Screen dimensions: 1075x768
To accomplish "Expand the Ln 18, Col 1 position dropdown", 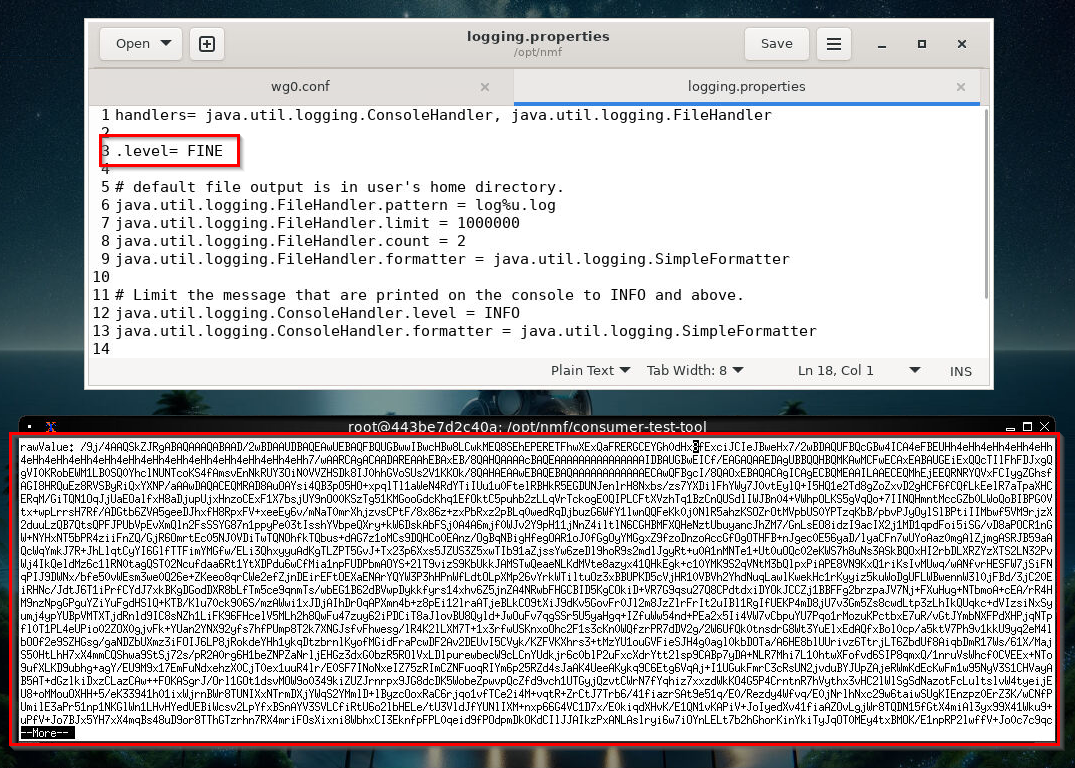I will pyautogui.click(x=915, y=370).
